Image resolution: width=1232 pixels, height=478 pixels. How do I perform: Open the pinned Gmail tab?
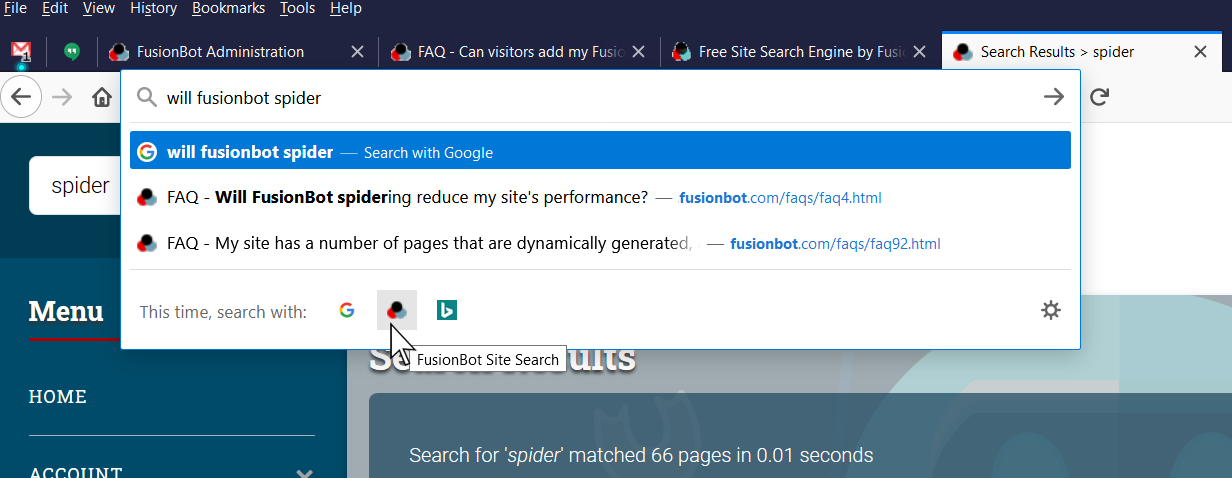point(22,52)
